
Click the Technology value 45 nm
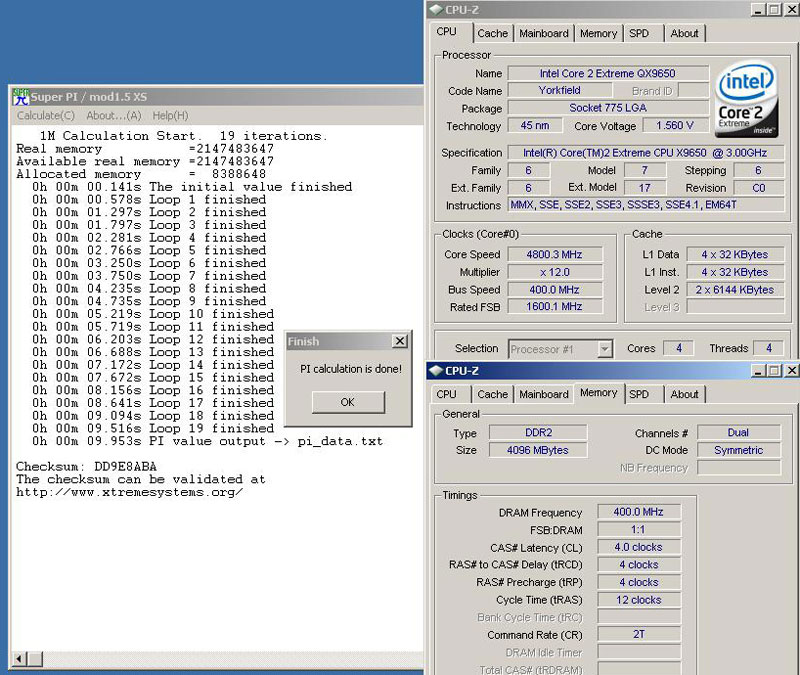535,126
